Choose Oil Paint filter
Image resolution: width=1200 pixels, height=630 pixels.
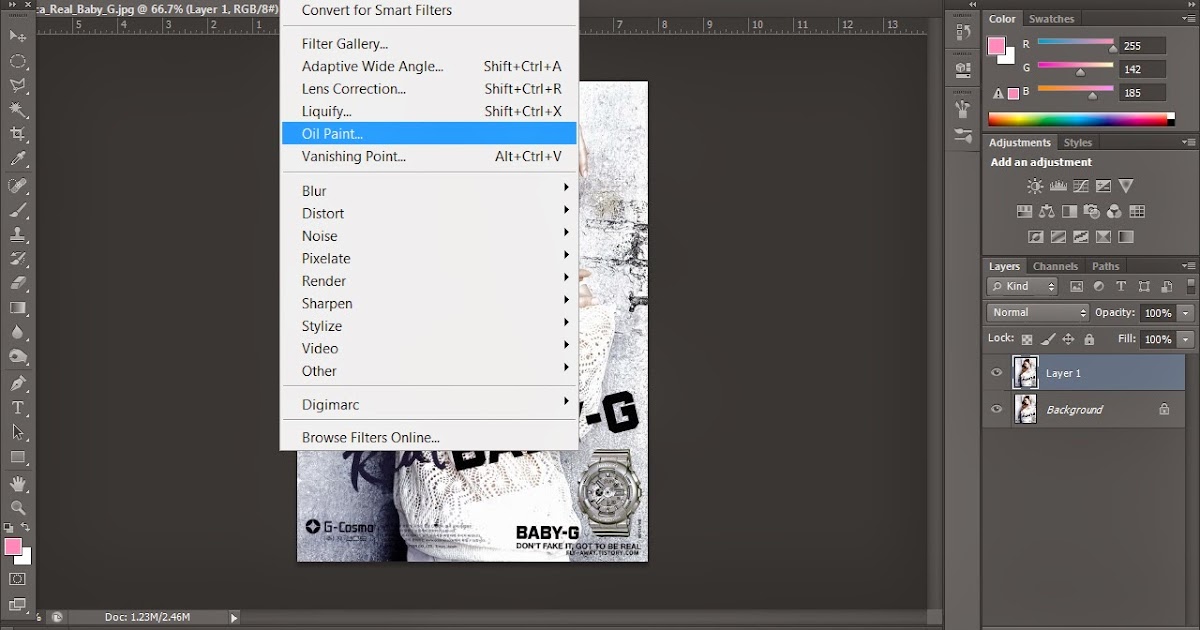(x=430, y=134)
